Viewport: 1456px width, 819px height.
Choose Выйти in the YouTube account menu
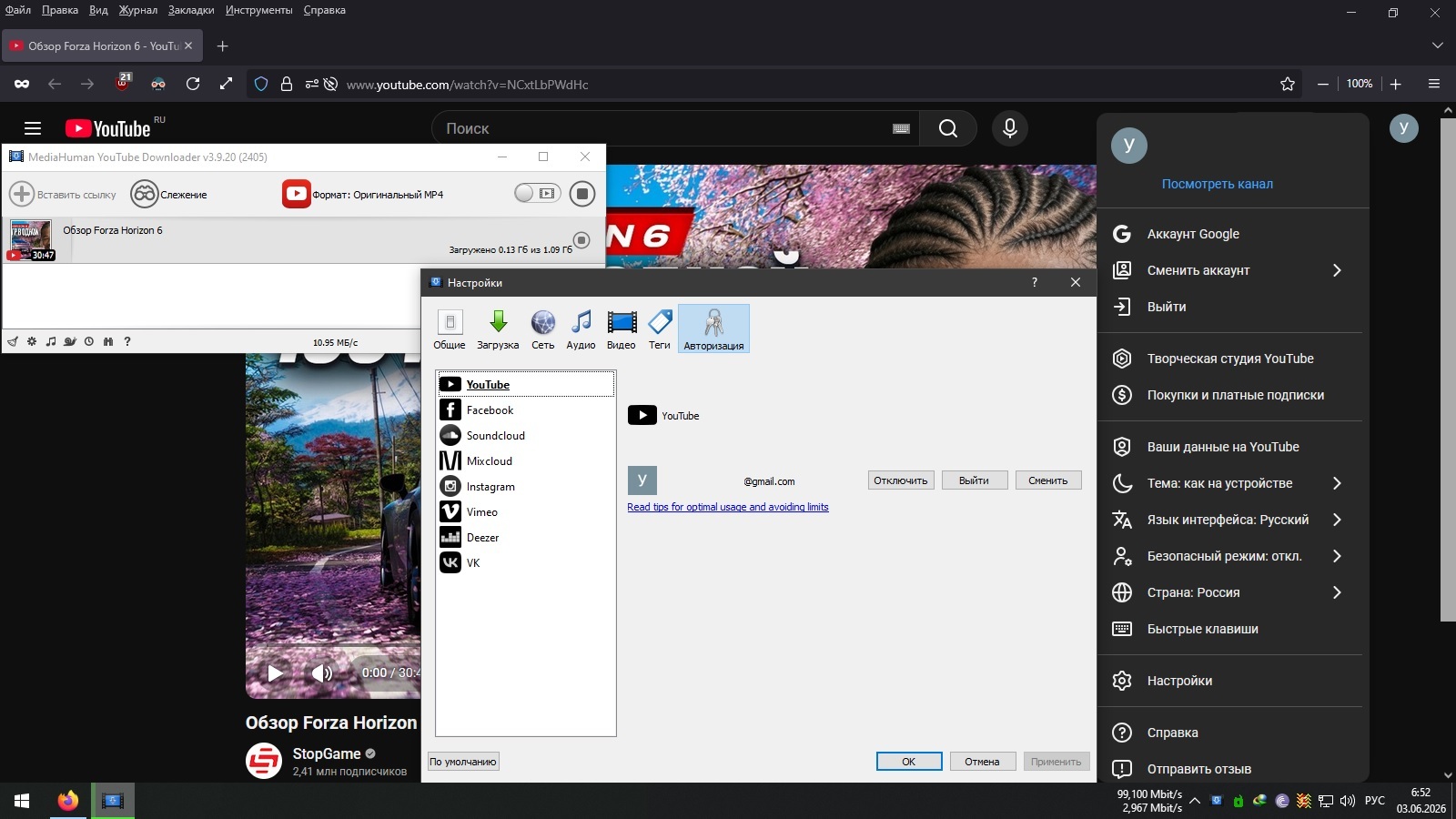click(1229, 307)
